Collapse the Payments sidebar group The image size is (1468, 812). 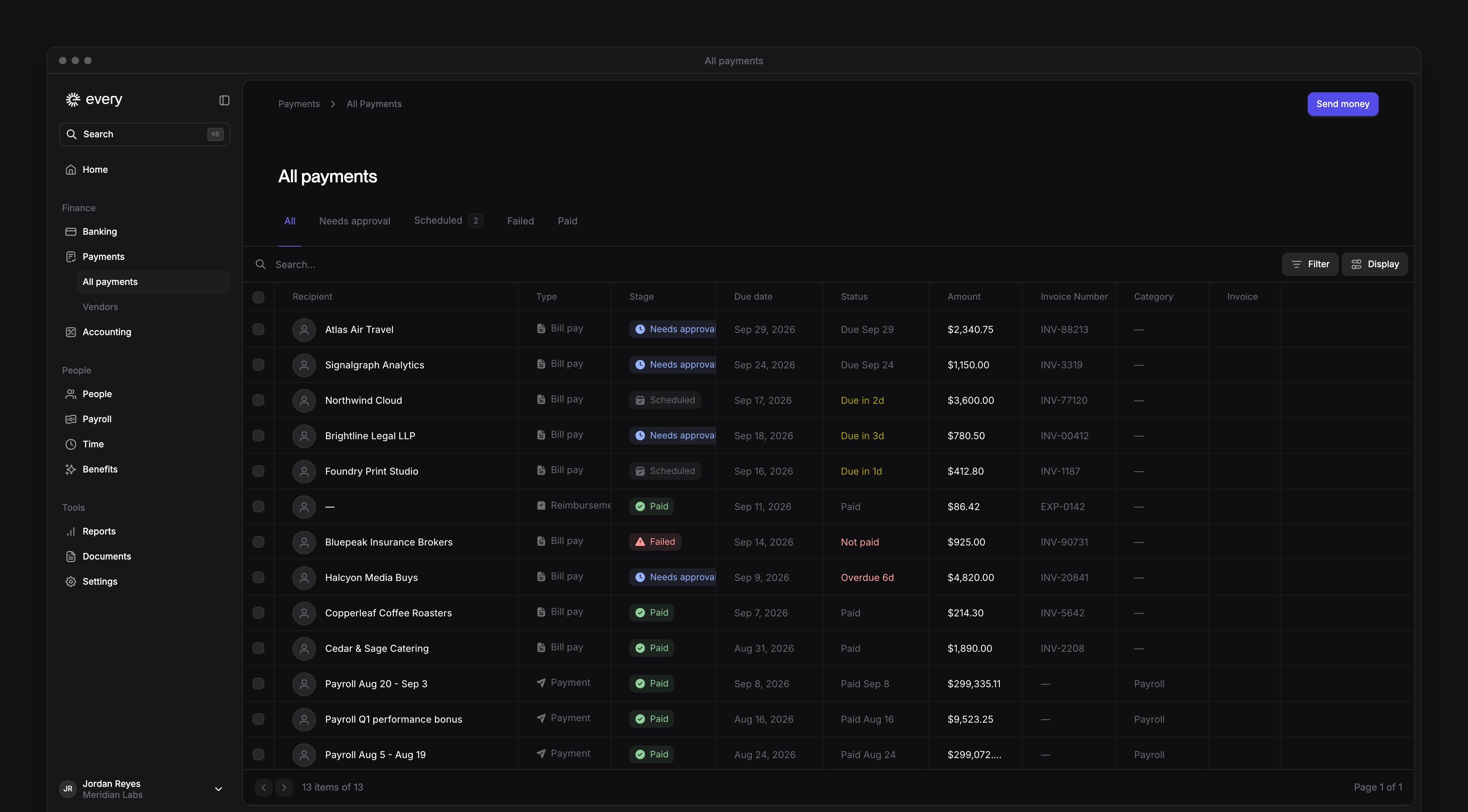[x=144, y=257]
